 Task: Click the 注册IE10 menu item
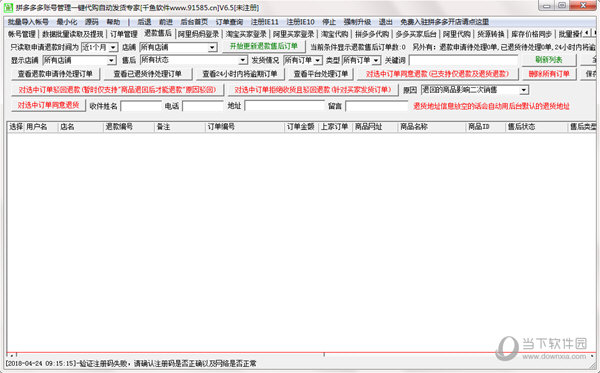click(x=300, y=22)
